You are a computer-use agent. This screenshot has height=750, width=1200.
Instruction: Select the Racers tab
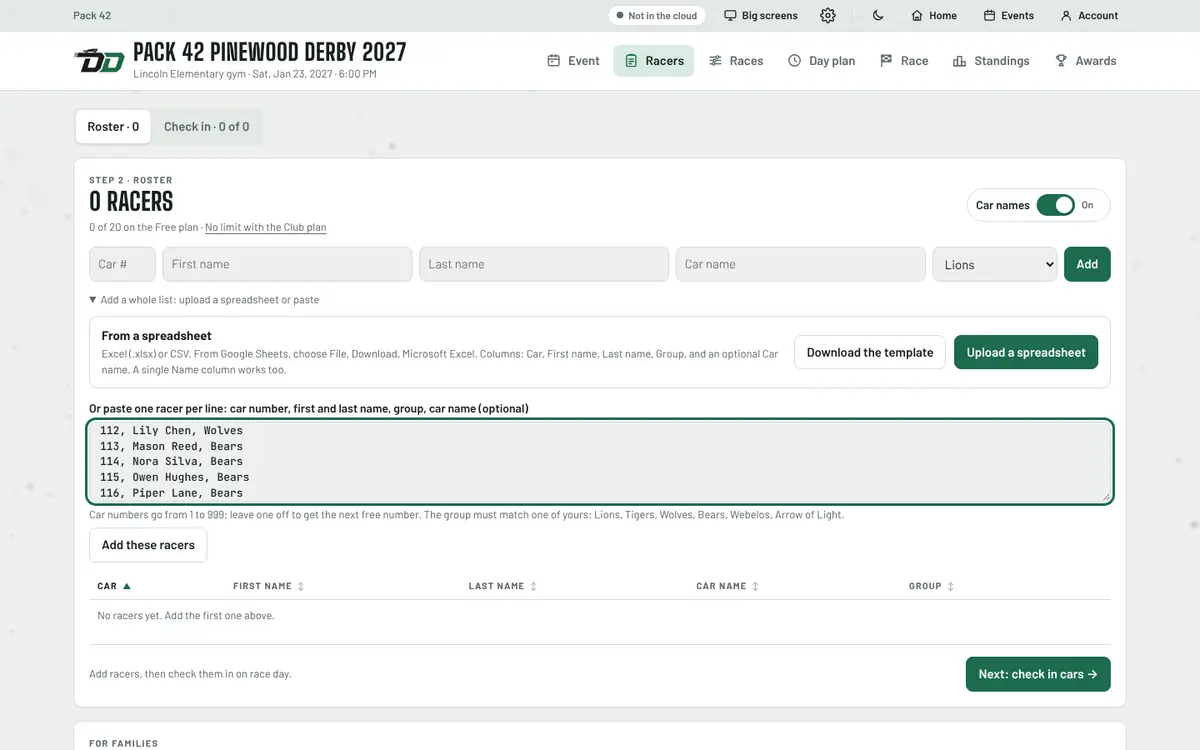pos(654,61)
